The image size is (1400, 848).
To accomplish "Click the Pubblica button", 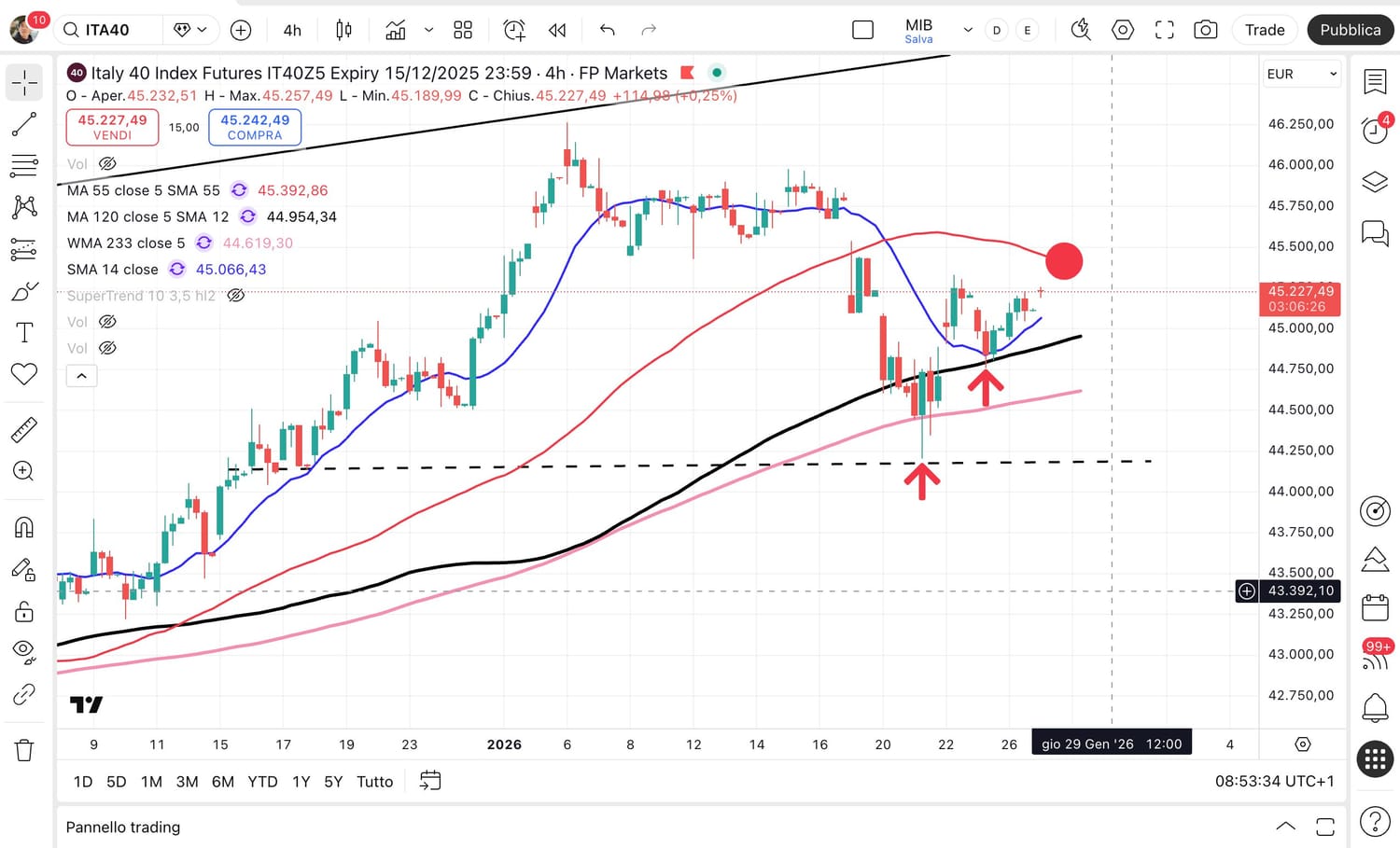I will (x=1351, y=30).
